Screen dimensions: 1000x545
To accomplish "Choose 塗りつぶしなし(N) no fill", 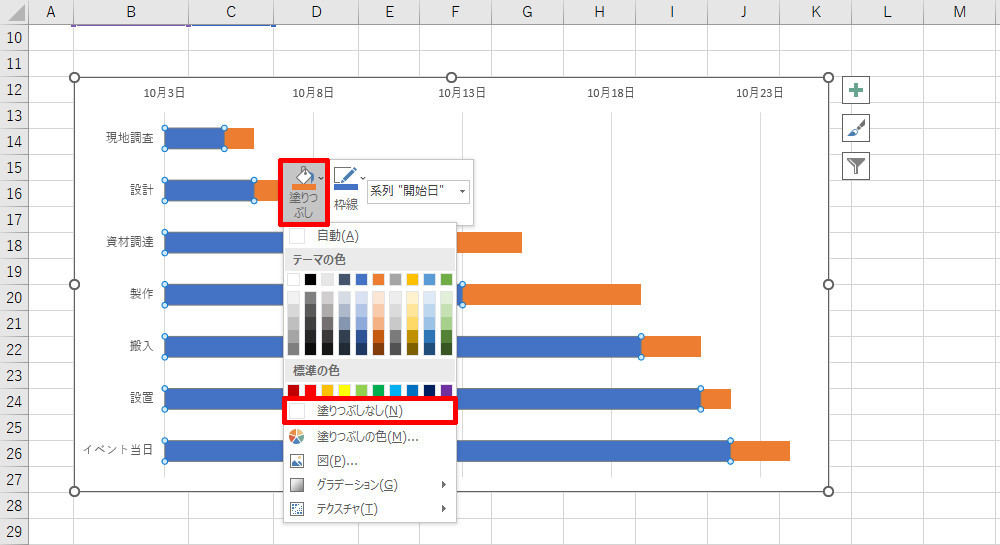I will coord(370,411).
